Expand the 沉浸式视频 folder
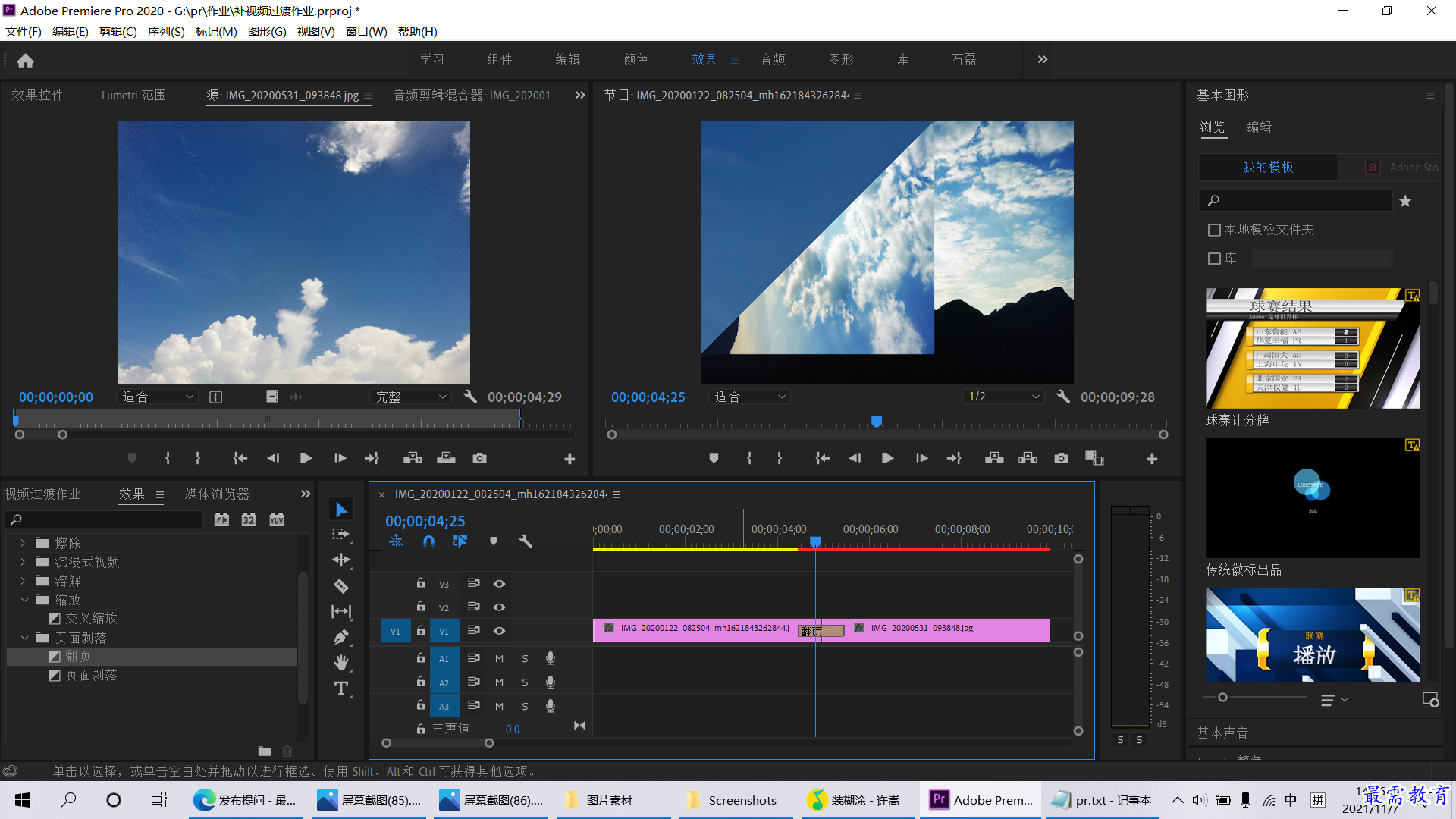This screenshot has height=819, width=1456. click(23, 562)
